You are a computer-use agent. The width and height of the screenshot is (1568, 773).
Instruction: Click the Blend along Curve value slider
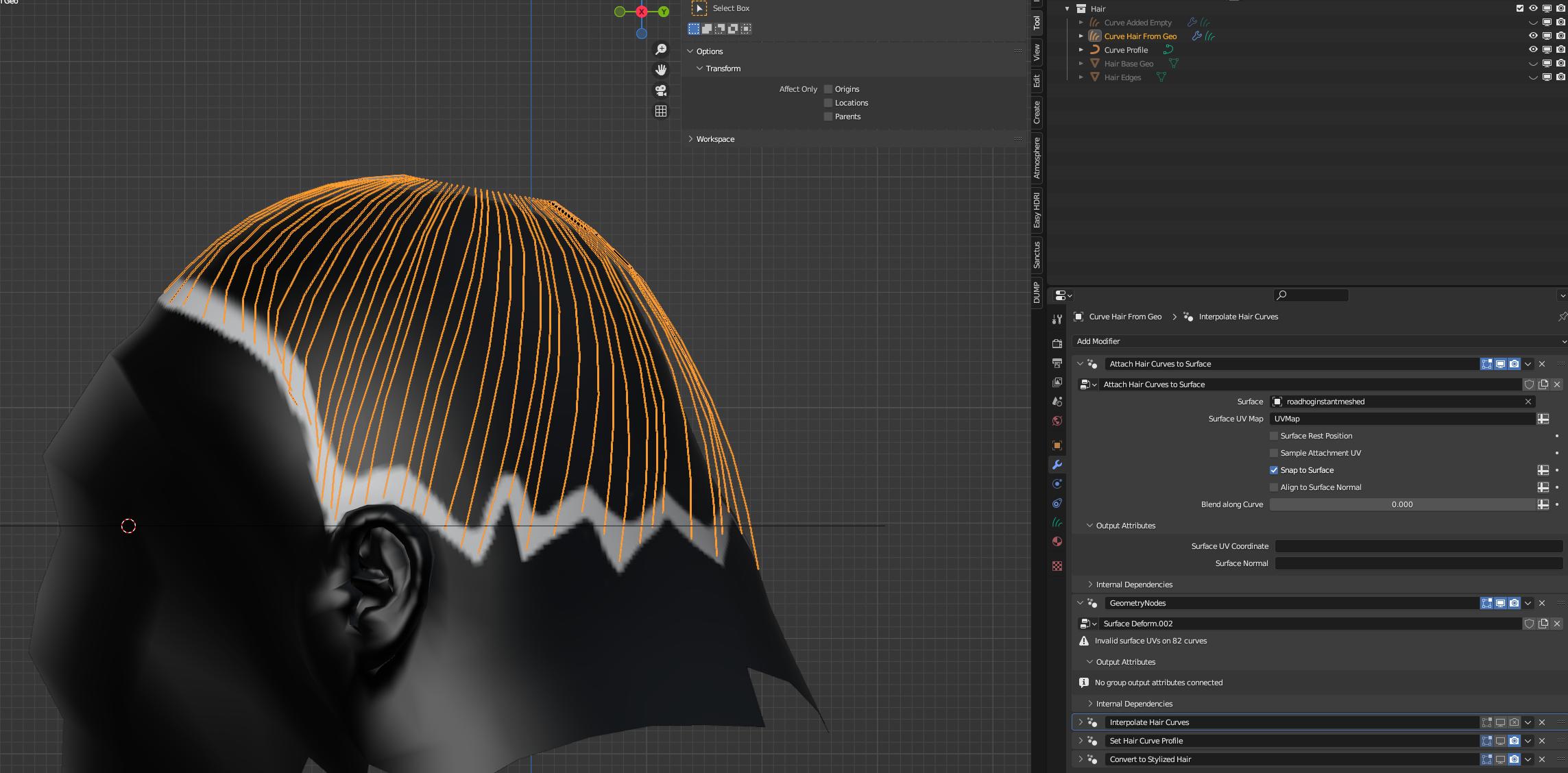click(1401, 504)
